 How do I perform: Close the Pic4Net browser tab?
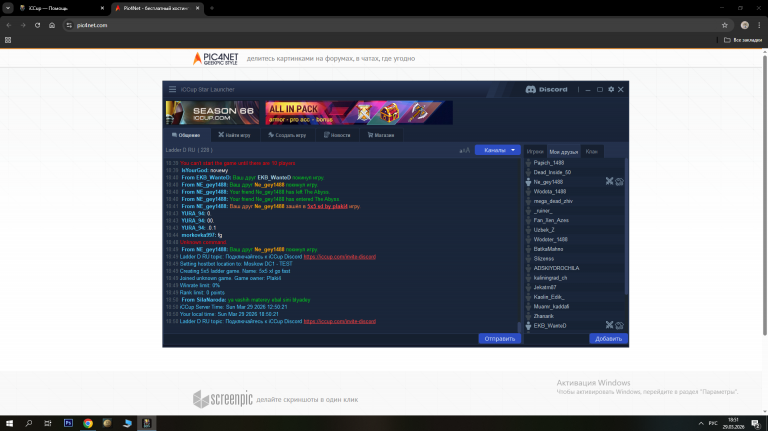(x=197, y=8)
